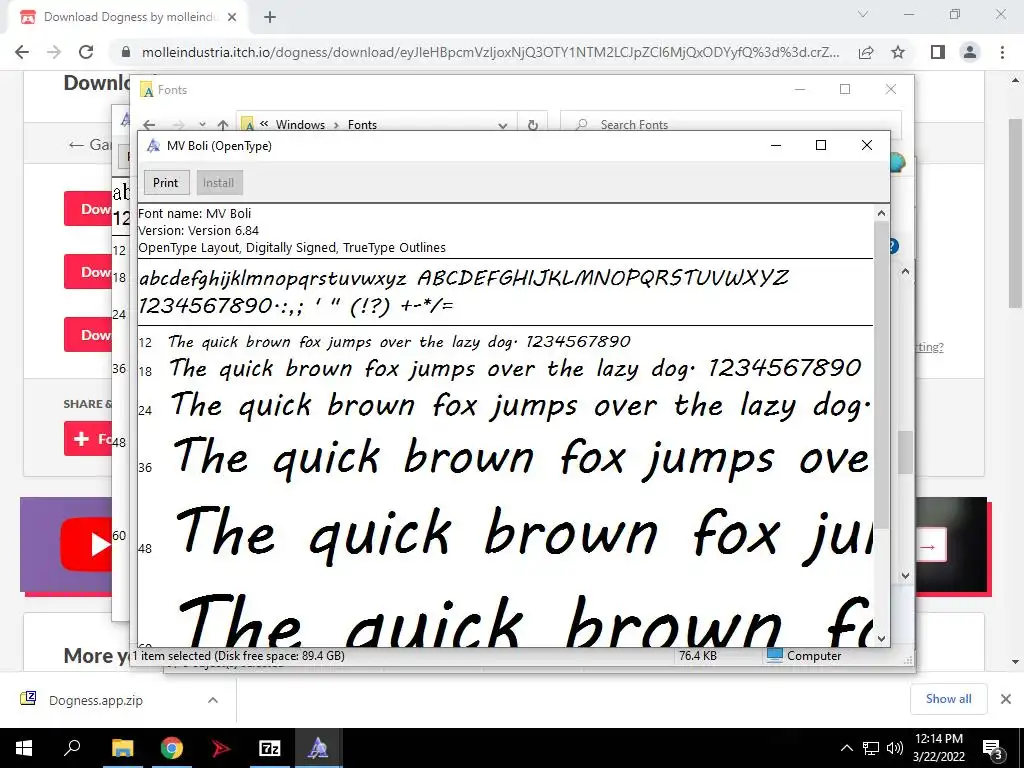Expand the Fonts address bar dropdown
Screen dimensions: 1024x768
pos(502,125)
